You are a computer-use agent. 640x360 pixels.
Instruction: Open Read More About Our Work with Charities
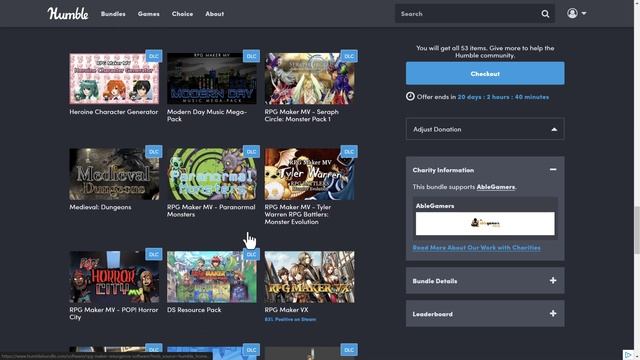pyautogui.click(x=476, y=248)
